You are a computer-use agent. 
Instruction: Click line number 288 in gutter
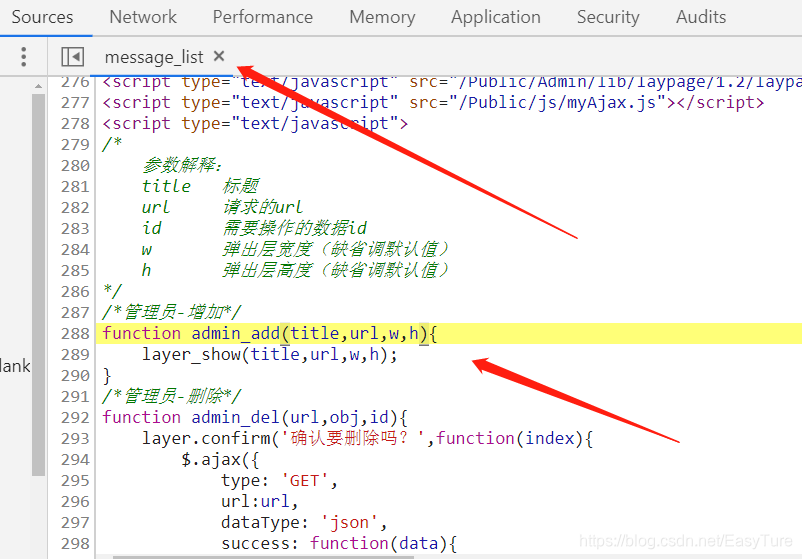(75, 333)
